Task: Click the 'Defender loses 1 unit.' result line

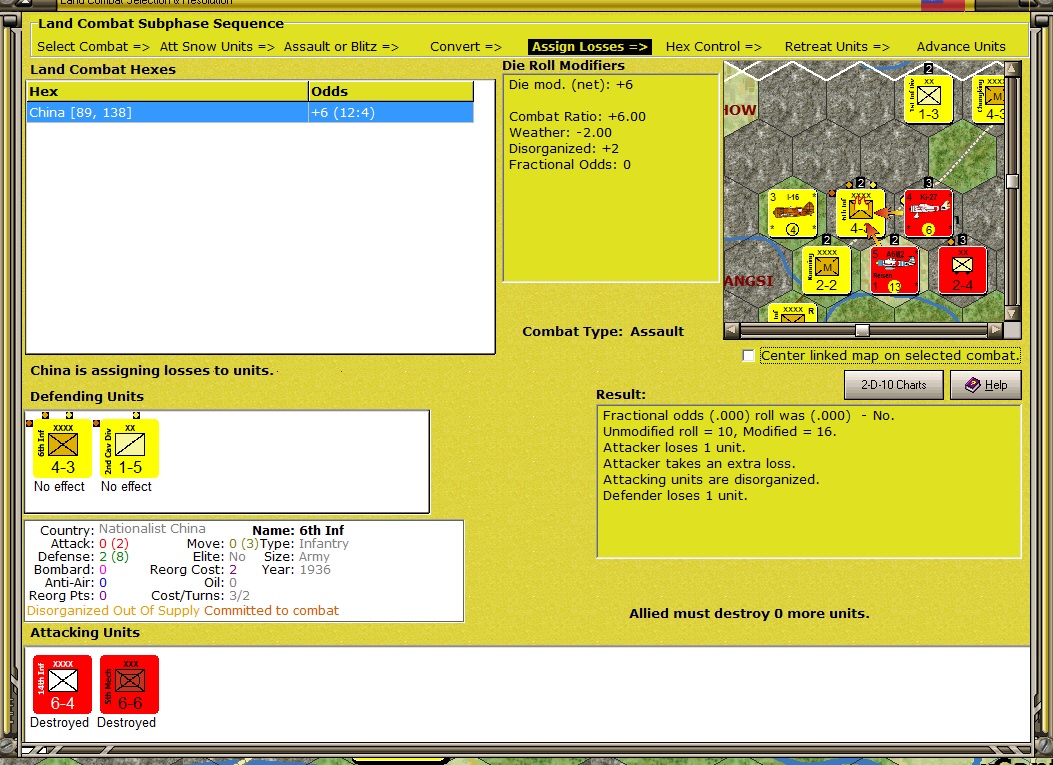Action: tap(675, 496)
